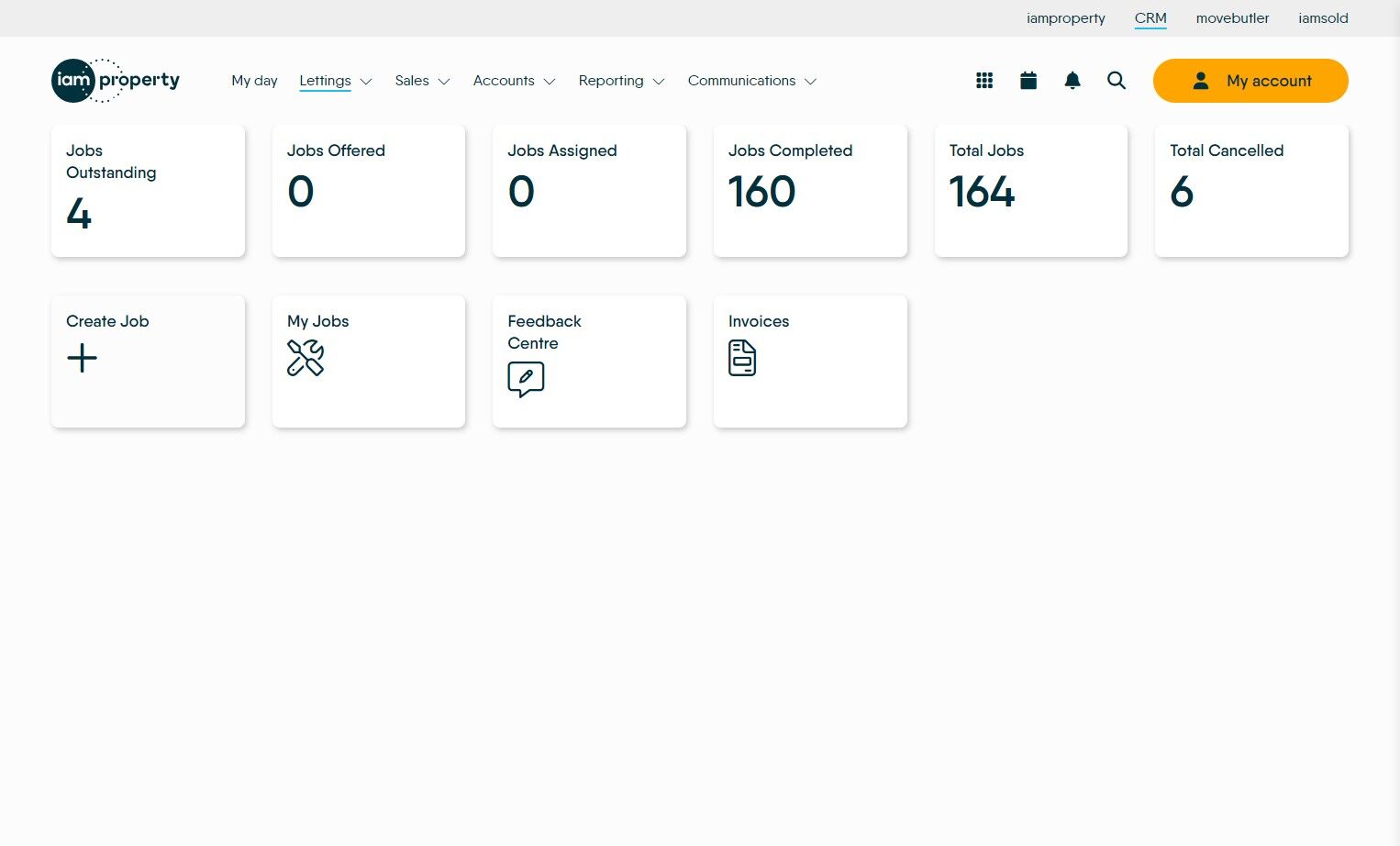Expand the Reporting dropdown menu
The image size is (1400, 846).
(621, 81)
